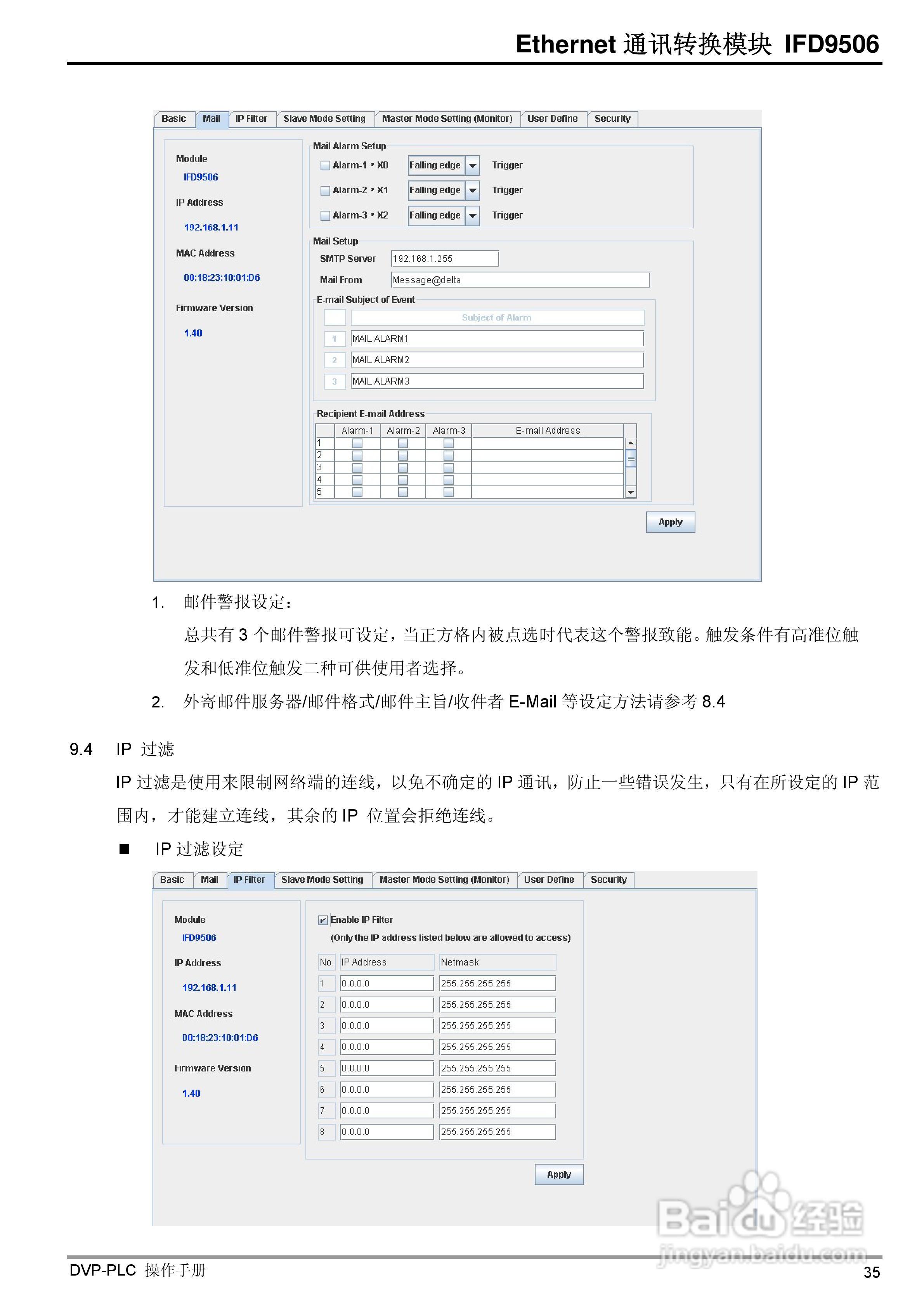Open Master Mode Setting (Monitor) tab

447,118
